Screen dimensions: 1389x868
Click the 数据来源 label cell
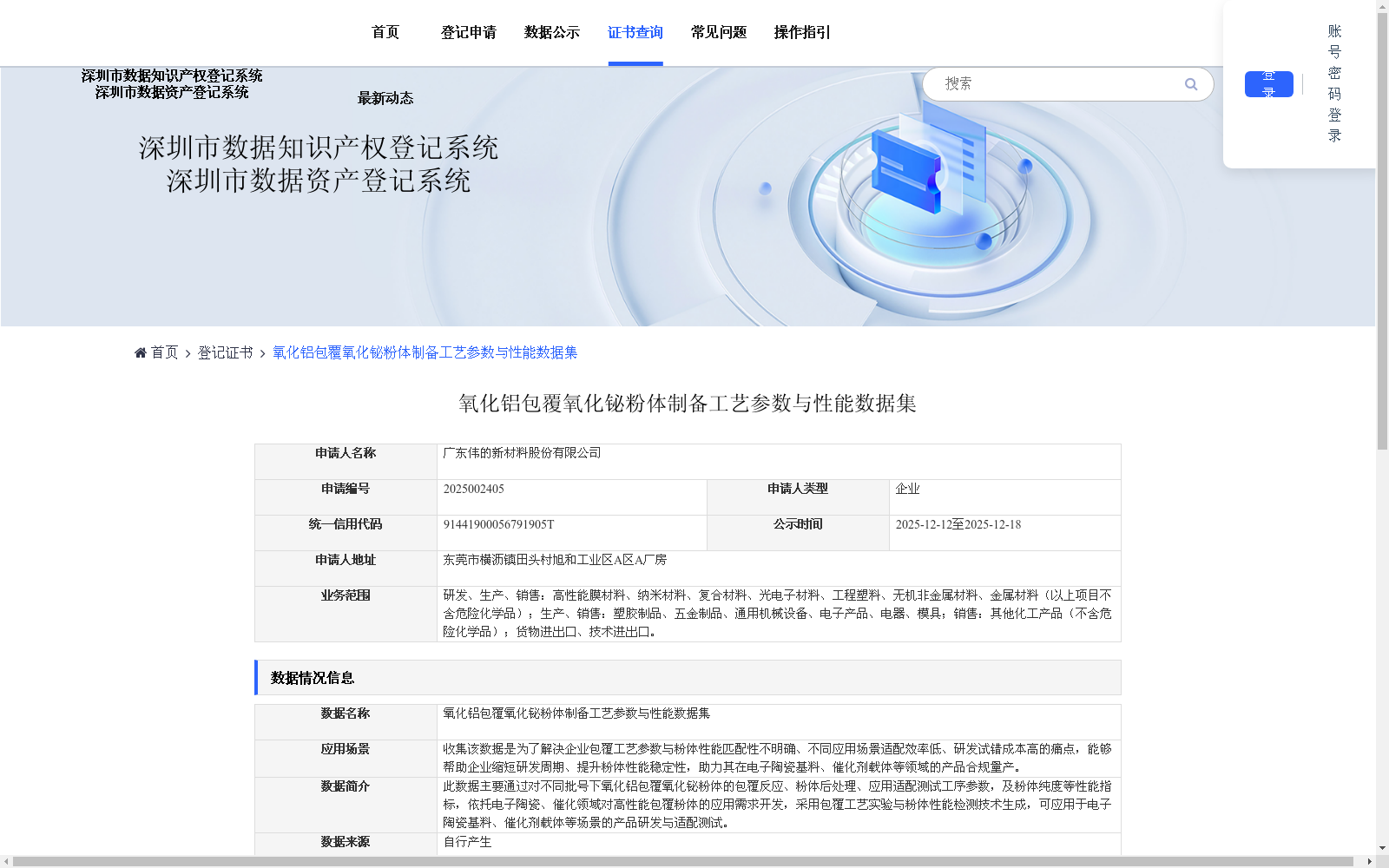(x=346, y=844)
